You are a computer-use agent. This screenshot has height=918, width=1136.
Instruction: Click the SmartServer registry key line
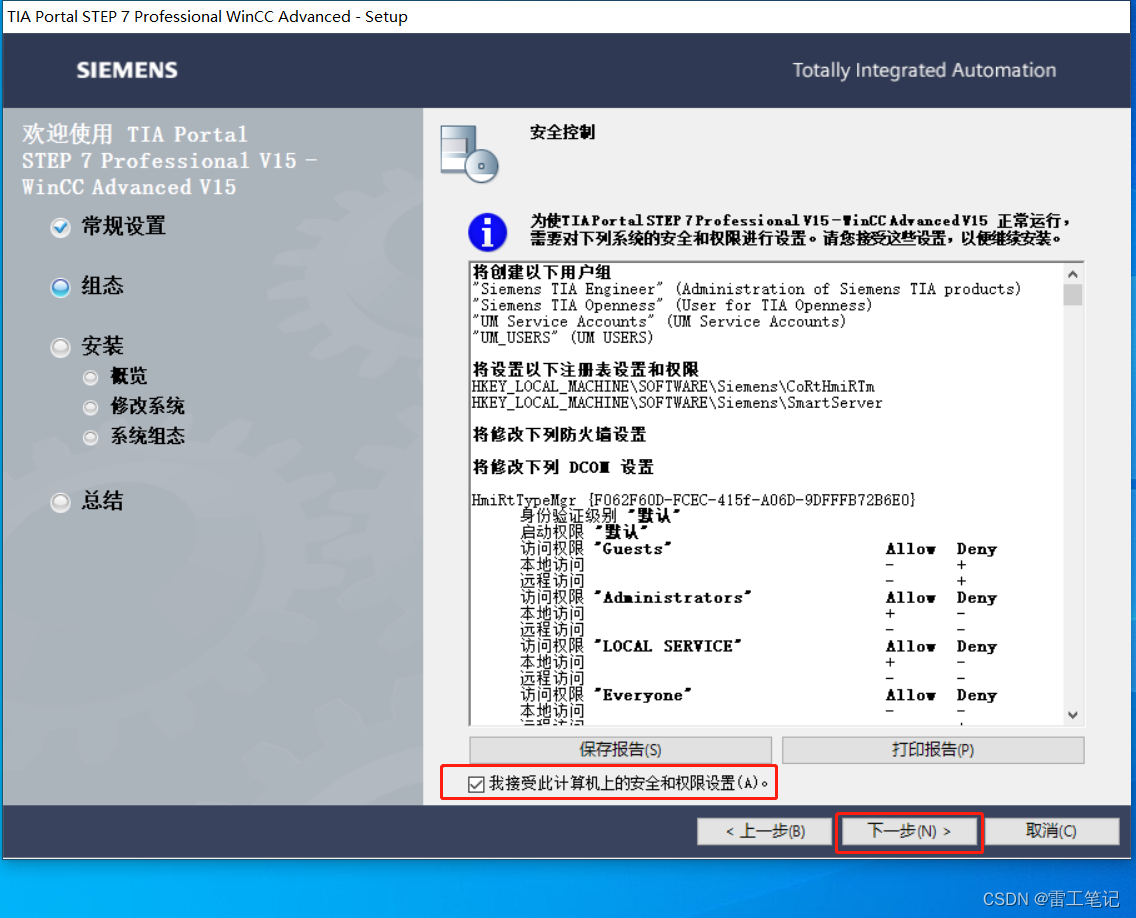click(677, 402)
